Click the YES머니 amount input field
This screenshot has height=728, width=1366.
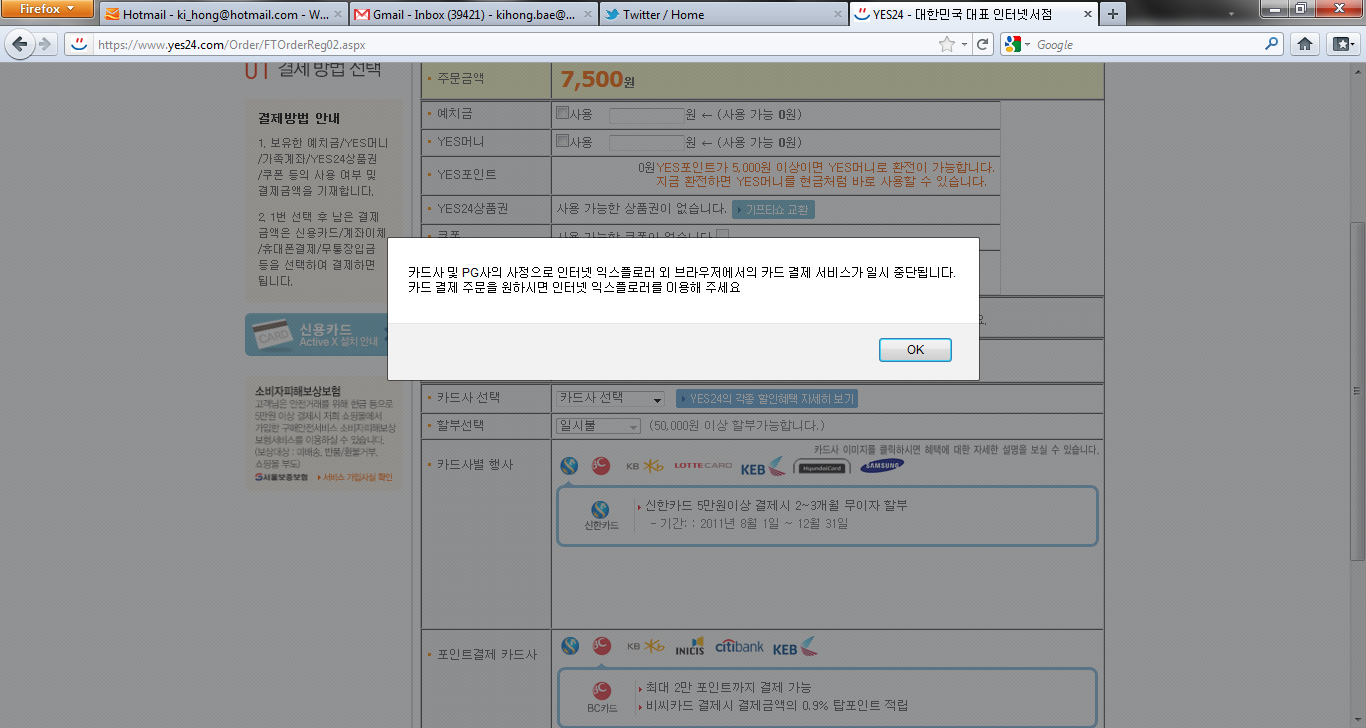tap(646, 143)
